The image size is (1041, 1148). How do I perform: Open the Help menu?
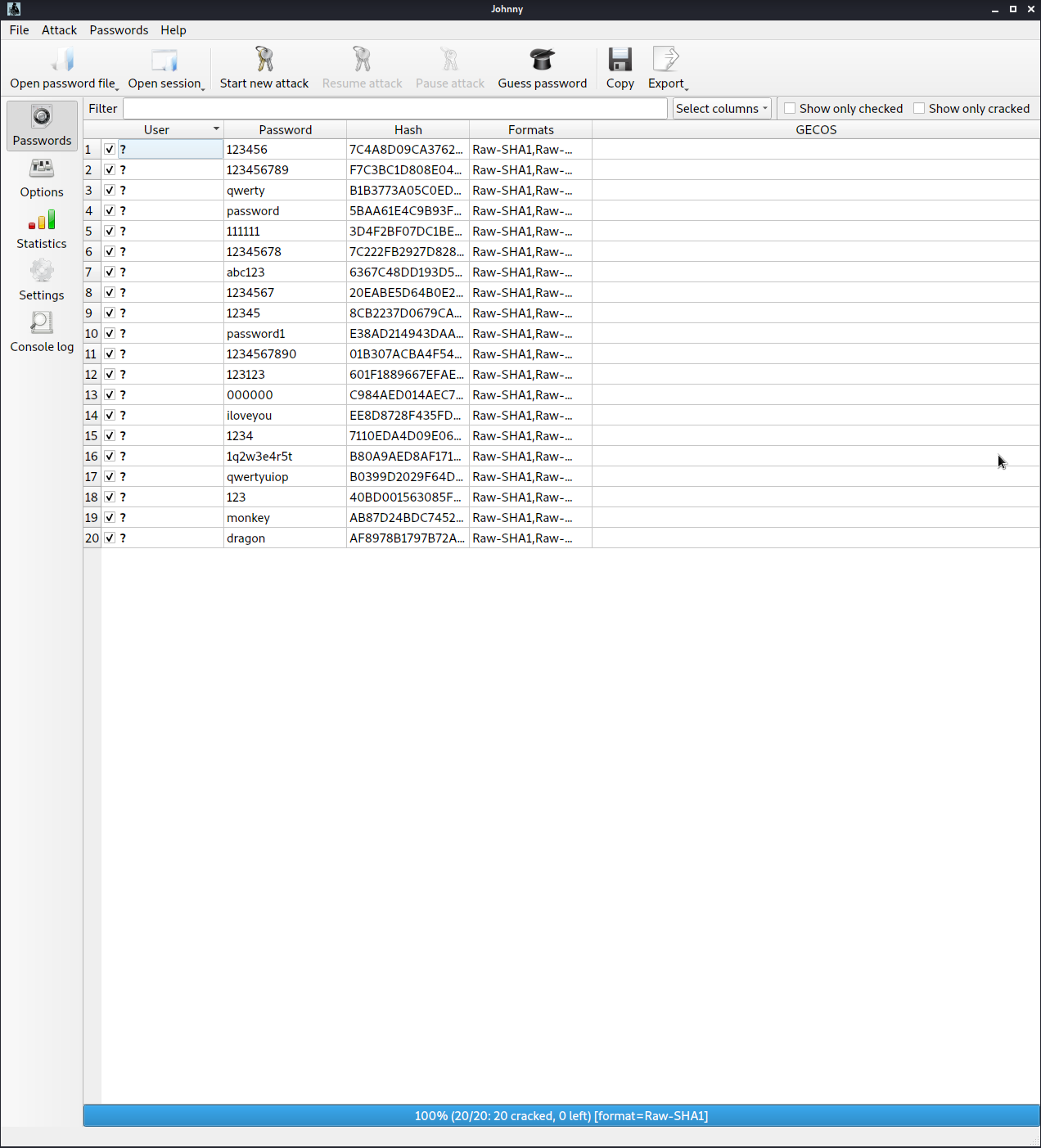[x=173, y=29]
